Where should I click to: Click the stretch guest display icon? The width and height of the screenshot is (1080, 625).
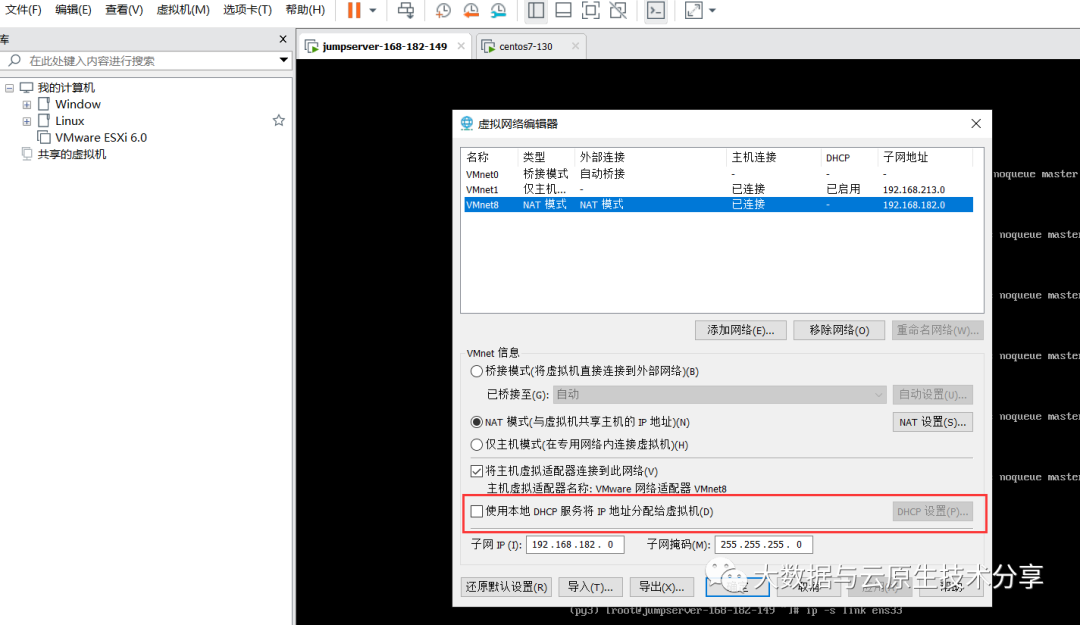coord(694,10)
